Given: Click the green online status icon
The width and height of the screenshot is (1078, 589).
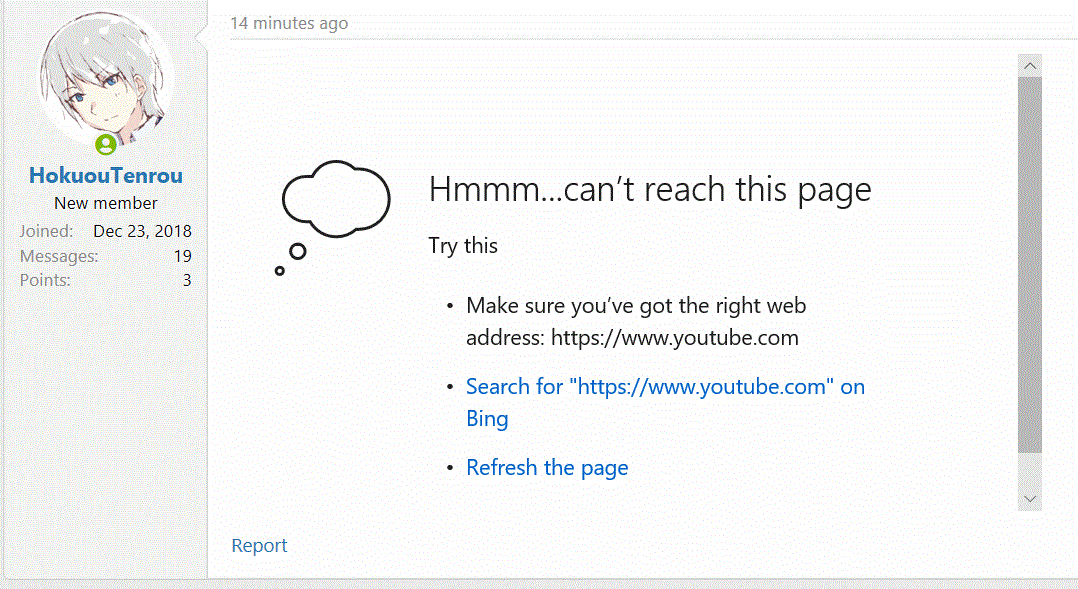Looking at the screenshot, I should (105, 146).
